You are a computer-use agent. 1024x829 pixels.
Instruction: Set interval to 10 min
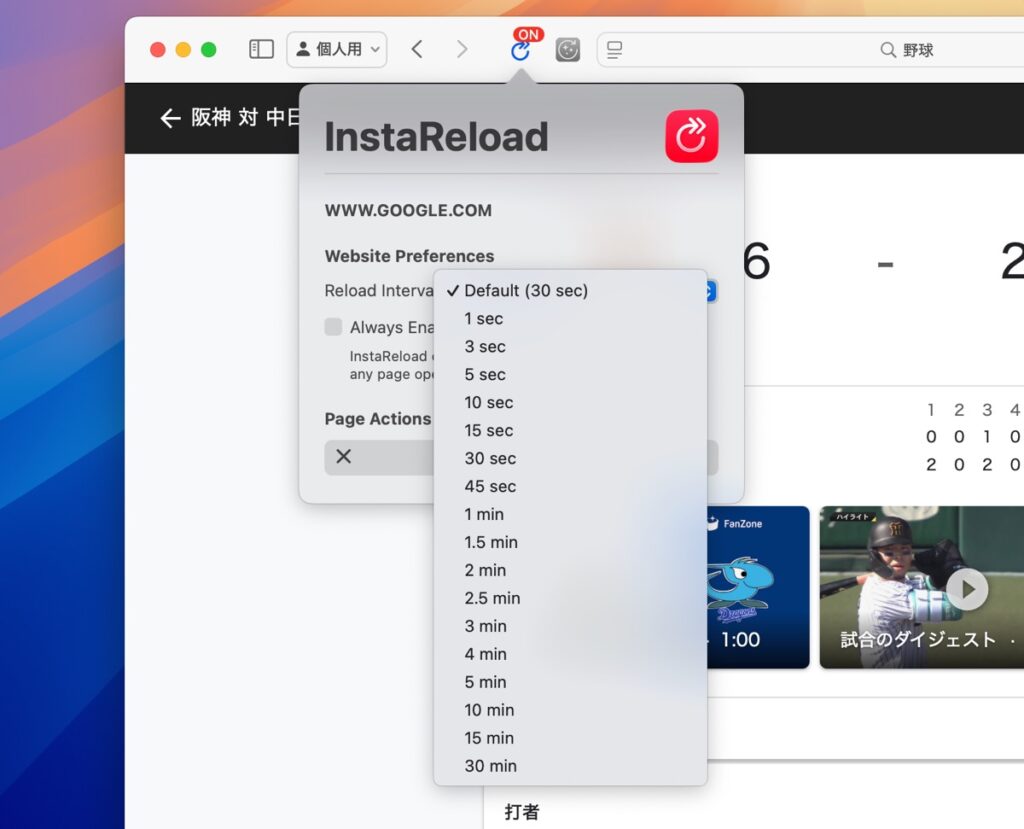click(570, 710)
